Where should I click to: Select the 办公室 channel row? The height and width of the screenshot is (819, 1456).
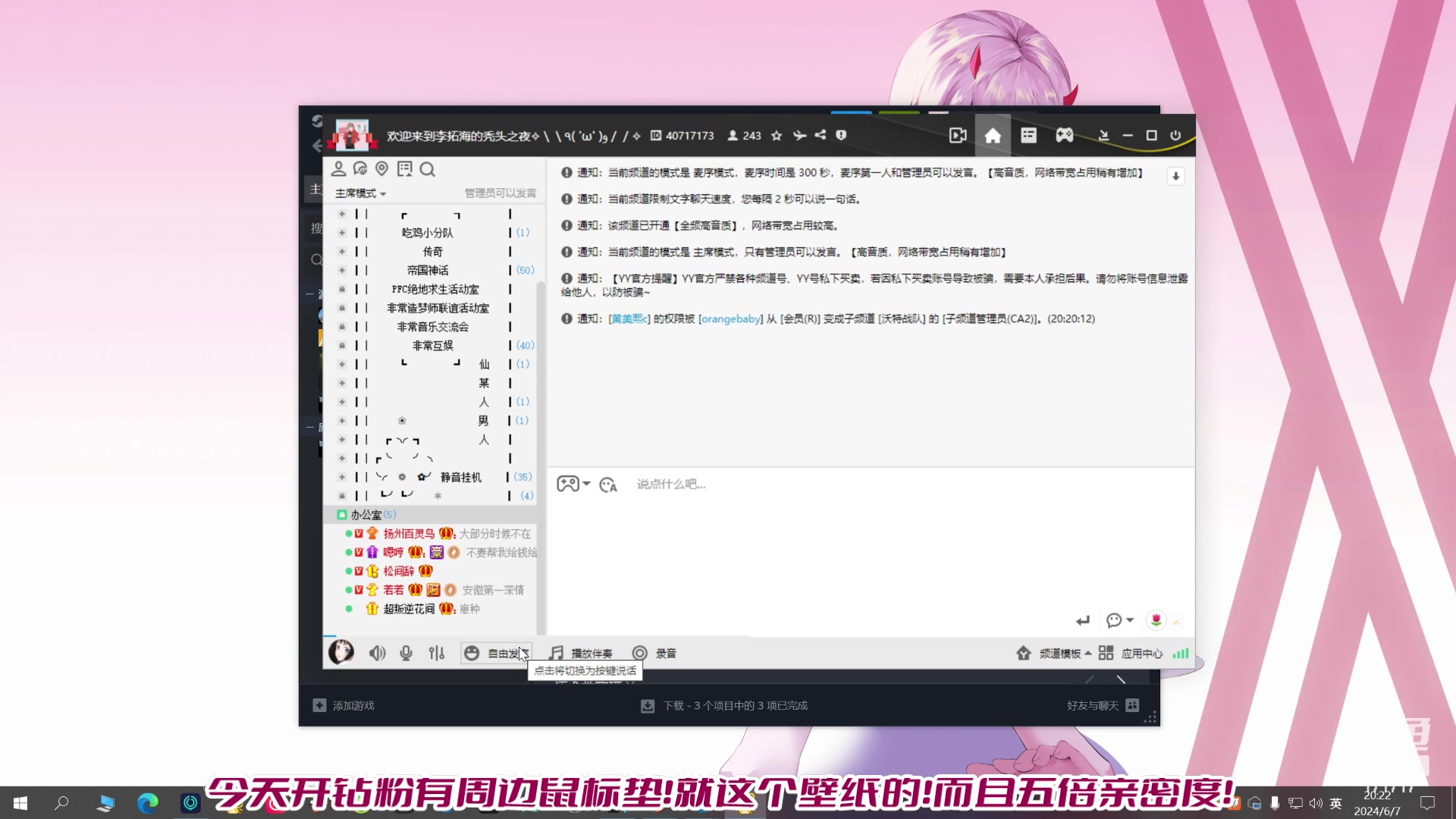[x=430, y=515]
